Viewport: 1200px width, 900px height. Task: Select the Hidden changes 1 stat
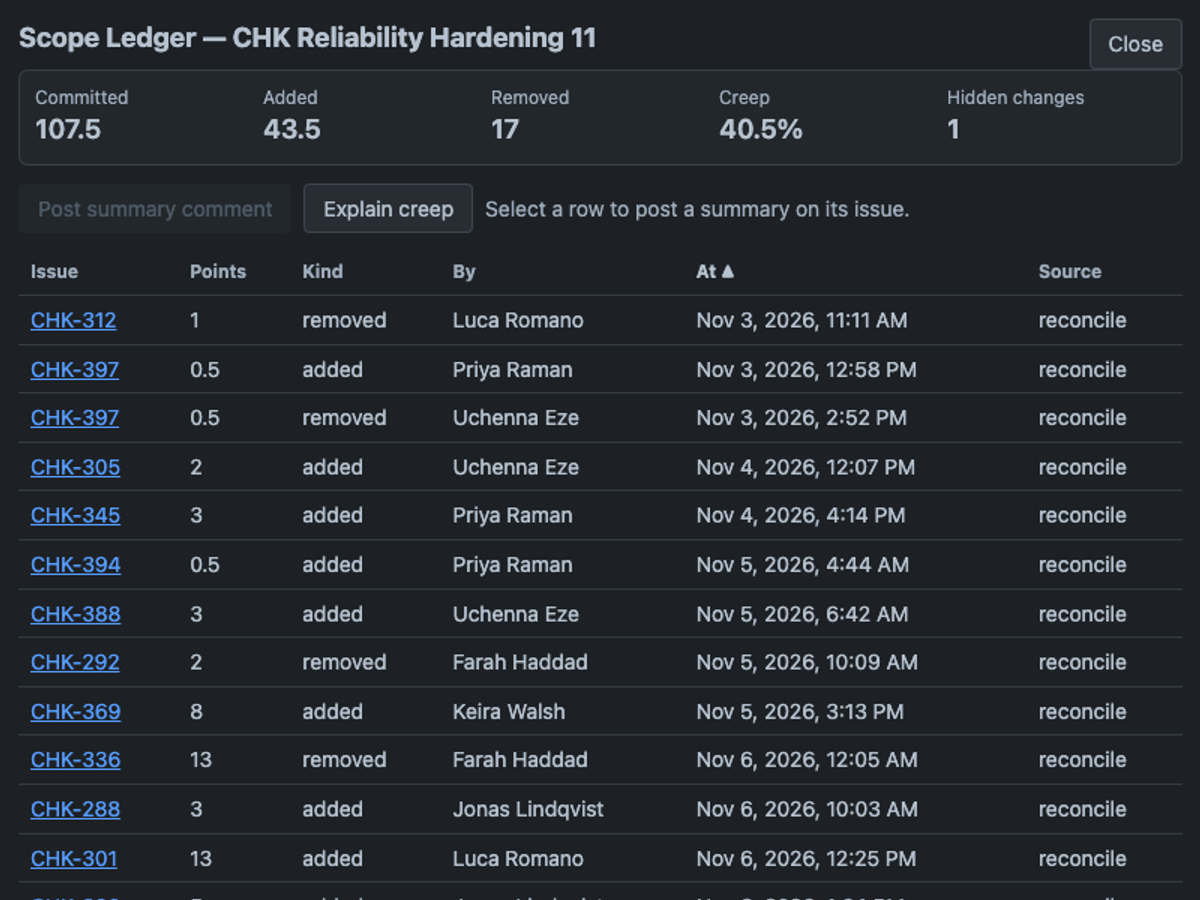[1015, 115]
